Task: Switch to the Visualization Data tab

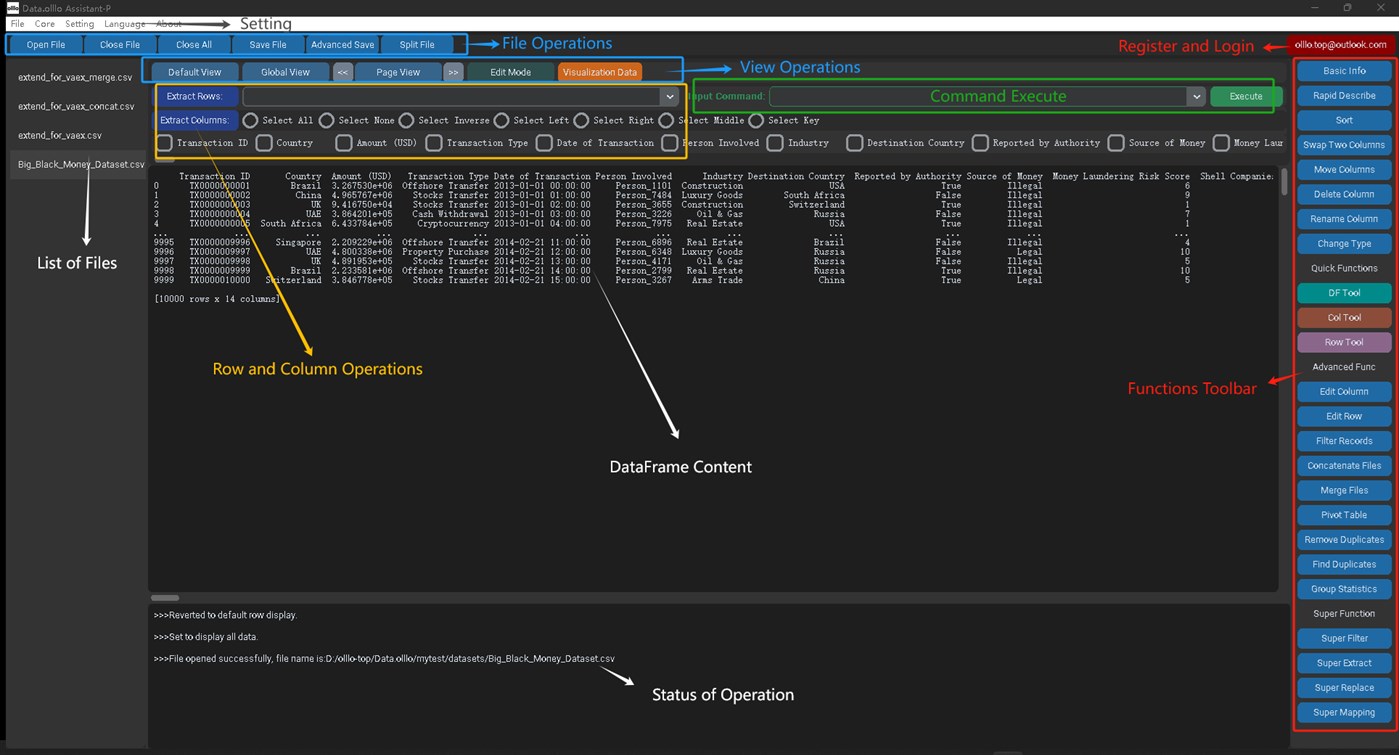Action: [x=600, y=71]
